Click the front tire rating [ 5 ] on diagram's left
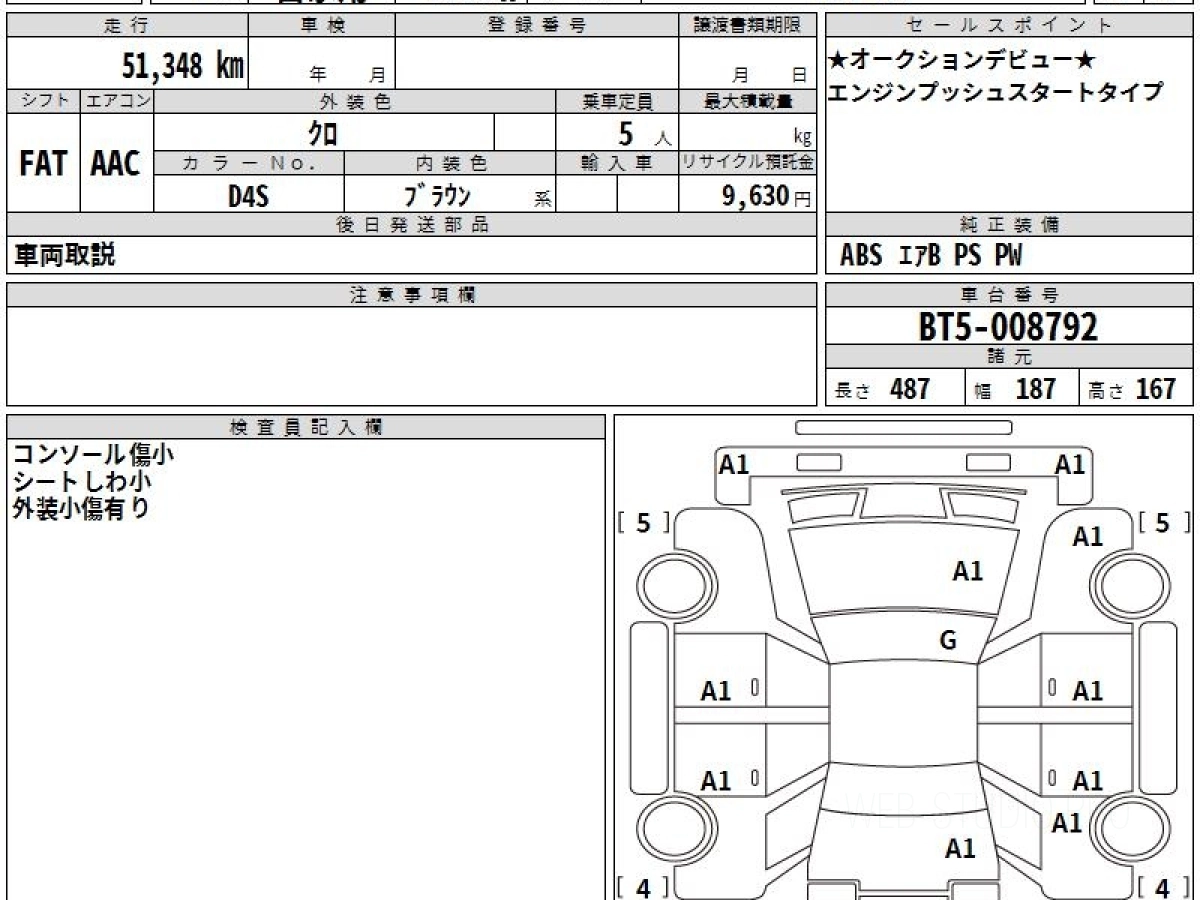Screen dimensions: 1200x900 [643, 522]
